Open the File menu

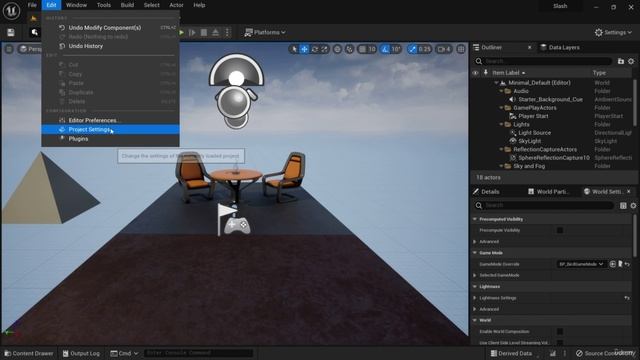click(x=32, y=5)
